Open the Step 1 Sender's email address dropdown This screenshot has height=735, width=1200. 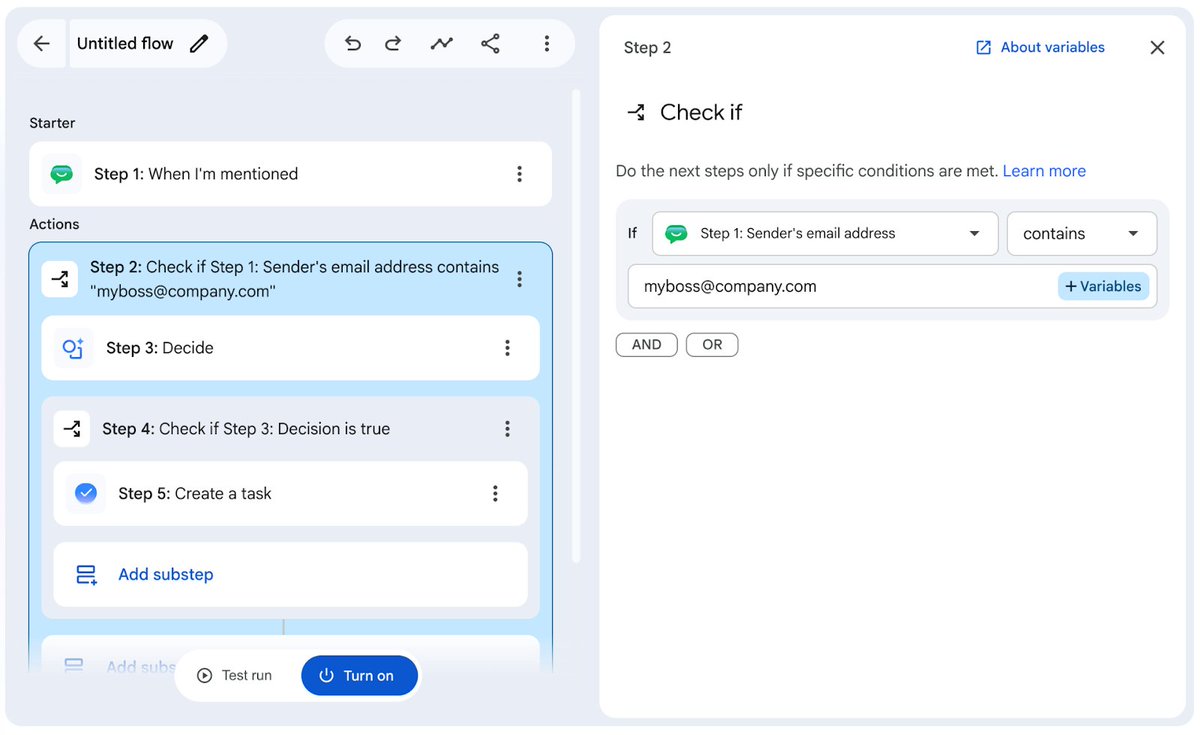pos(825,234)
